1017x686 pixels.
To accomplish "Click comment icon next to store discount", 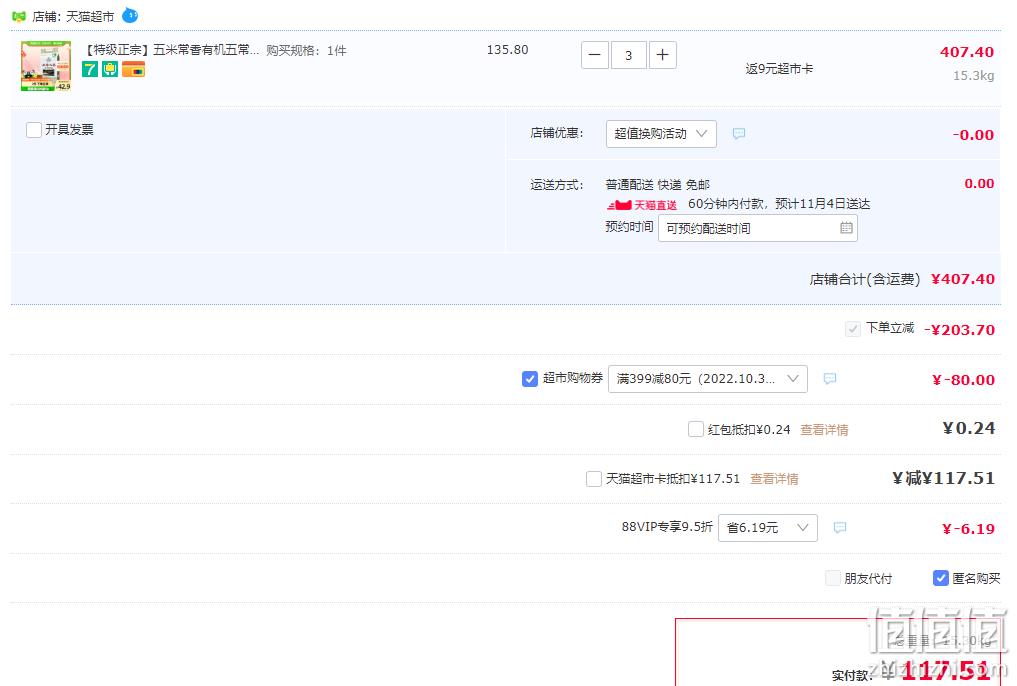I will 739,134.
